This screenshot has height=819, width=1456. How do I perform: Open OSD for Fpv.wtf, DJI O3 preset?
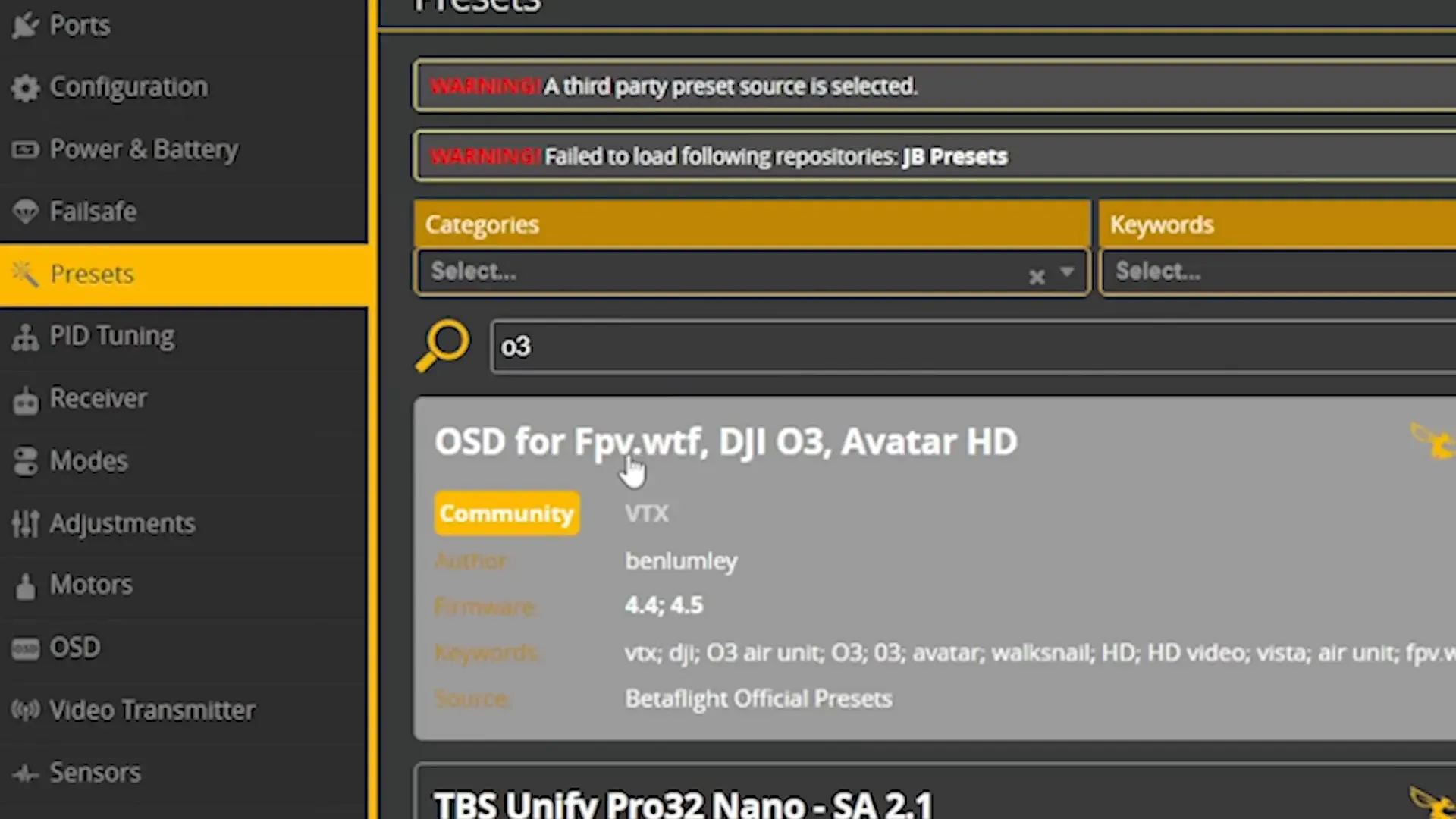click(x=726, y=441)
